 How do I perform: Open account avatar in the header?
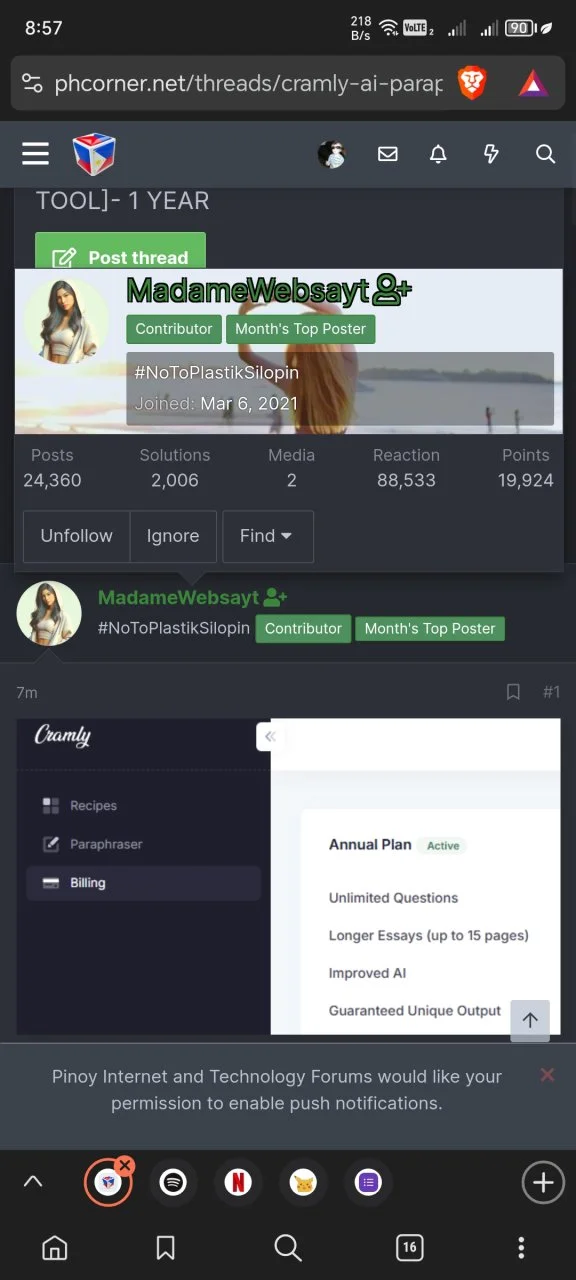[331, 154]
